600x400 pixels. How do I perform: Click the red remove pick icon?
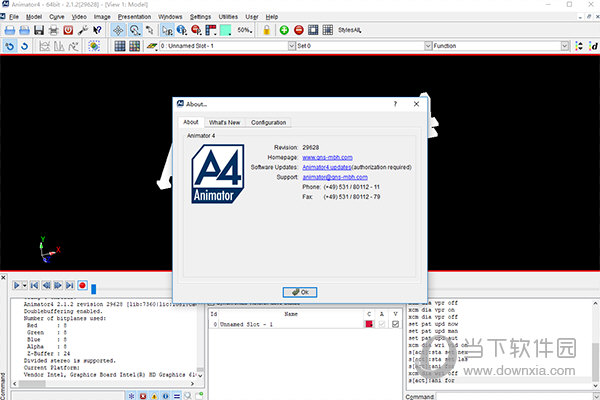pyautogui.click(x=196, y=30)
